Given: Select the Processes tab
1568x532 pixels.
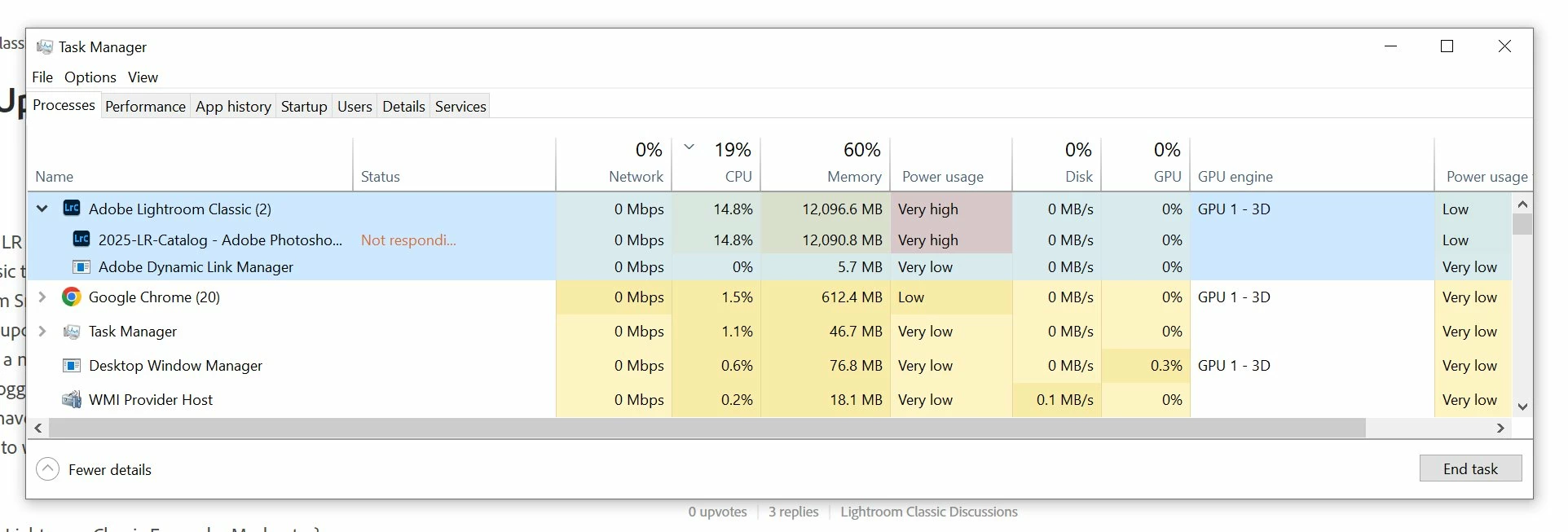Looking at the screenshot, I should tap(64, 105).
